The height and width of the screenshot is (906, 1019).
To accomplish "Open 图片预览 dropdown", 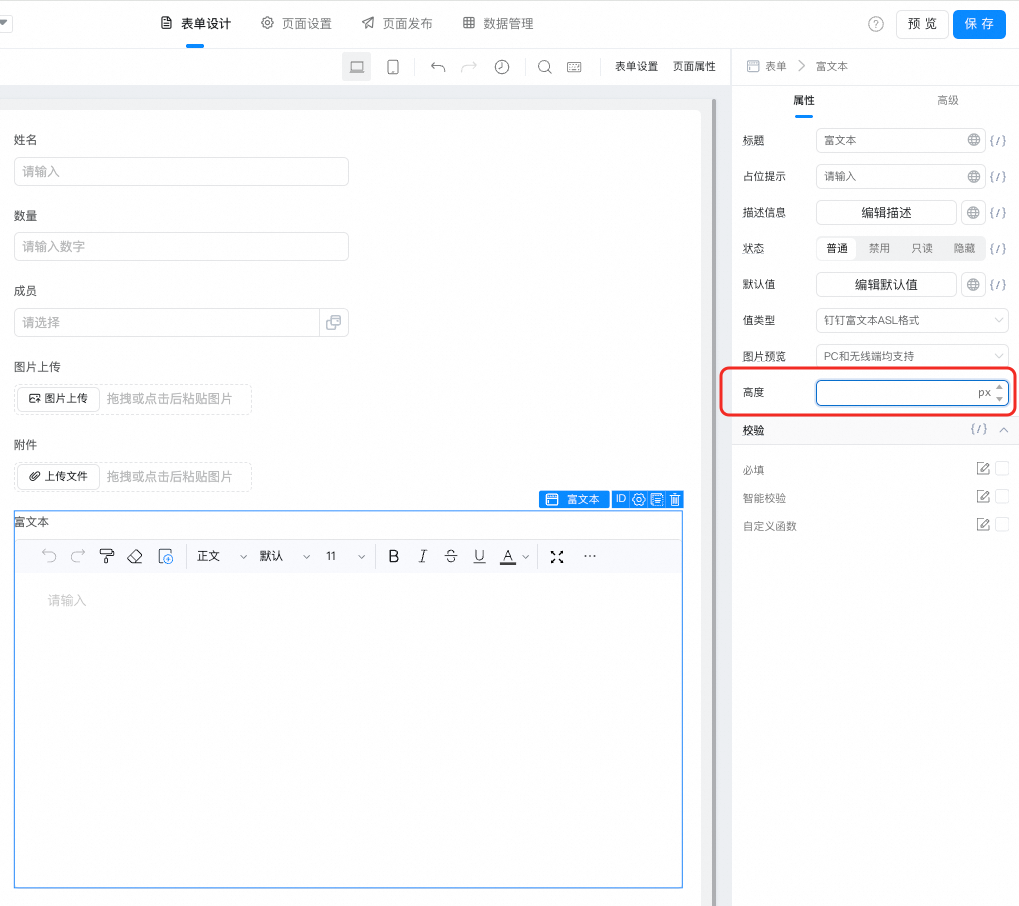I will pyautogui.click(x=912, y=356).
